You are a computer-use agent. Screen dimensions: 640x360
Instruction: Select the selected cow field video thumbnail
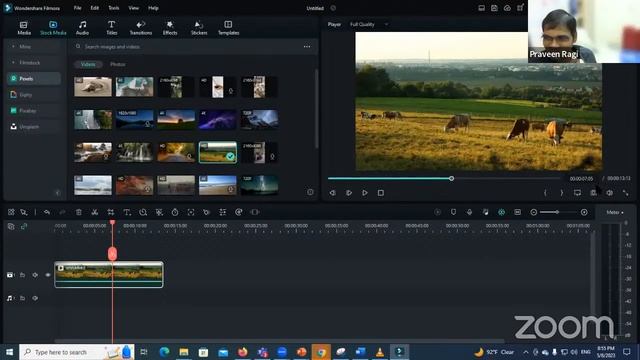tap(218, 152)
